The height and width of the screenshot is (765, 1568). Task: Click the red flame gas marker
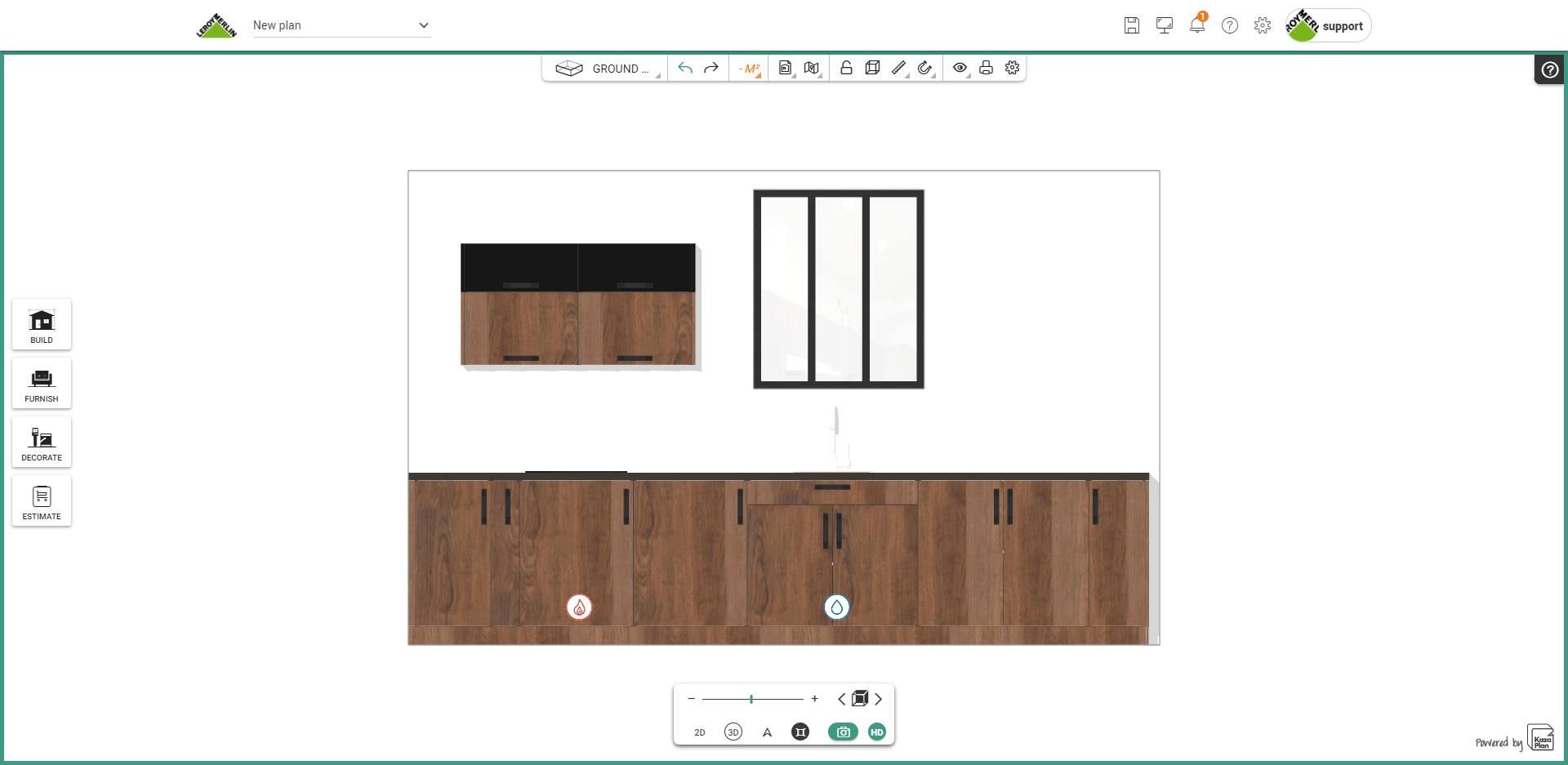(579, 607)
